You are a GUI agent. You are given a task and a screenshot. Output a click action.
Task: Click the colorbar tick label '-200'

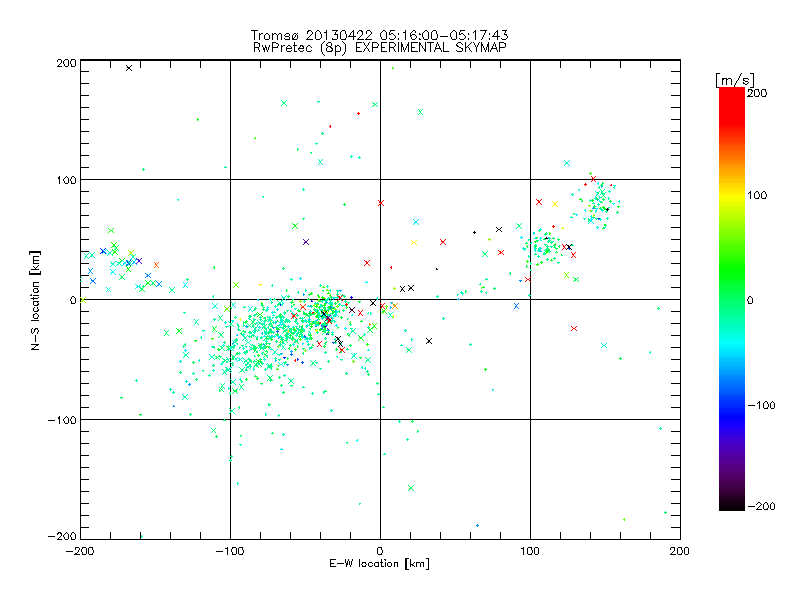(761, 506)
